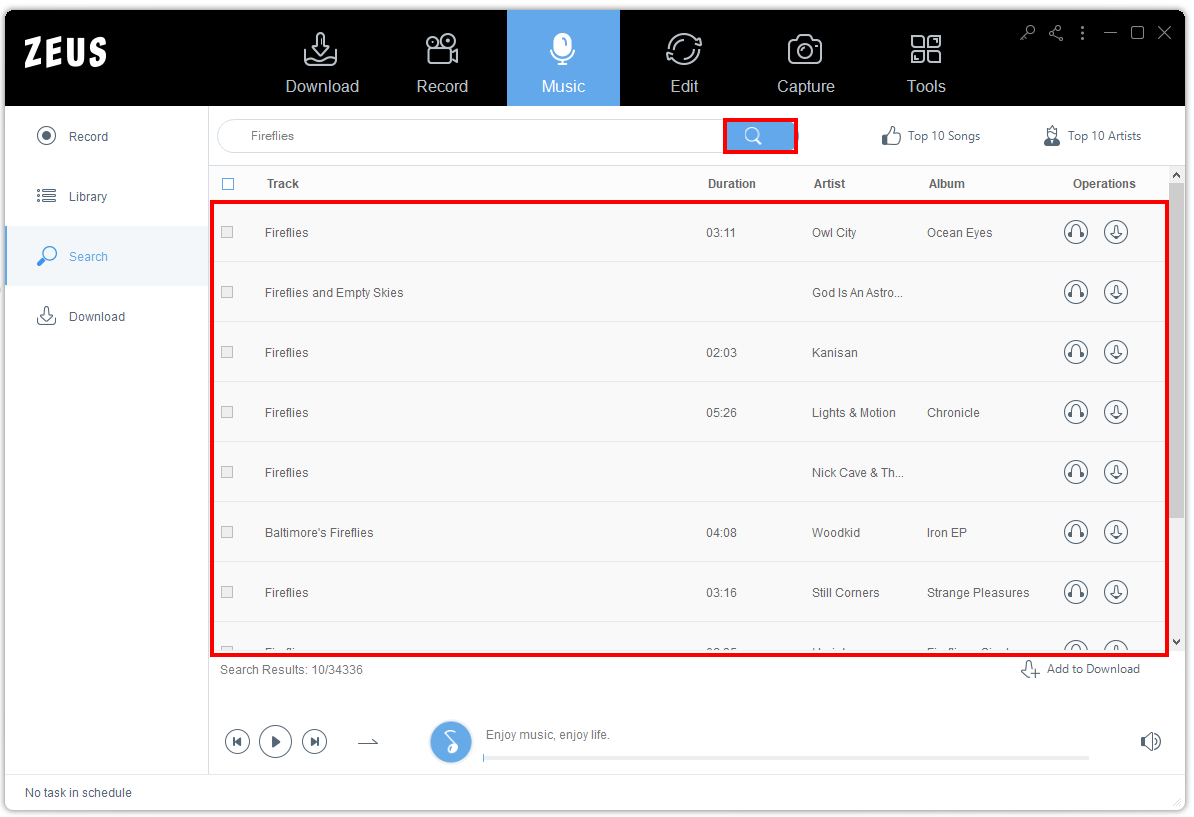Click the "No task in schedule" status text
This screenshot has height=817, width=1194.
coord(78,793)
